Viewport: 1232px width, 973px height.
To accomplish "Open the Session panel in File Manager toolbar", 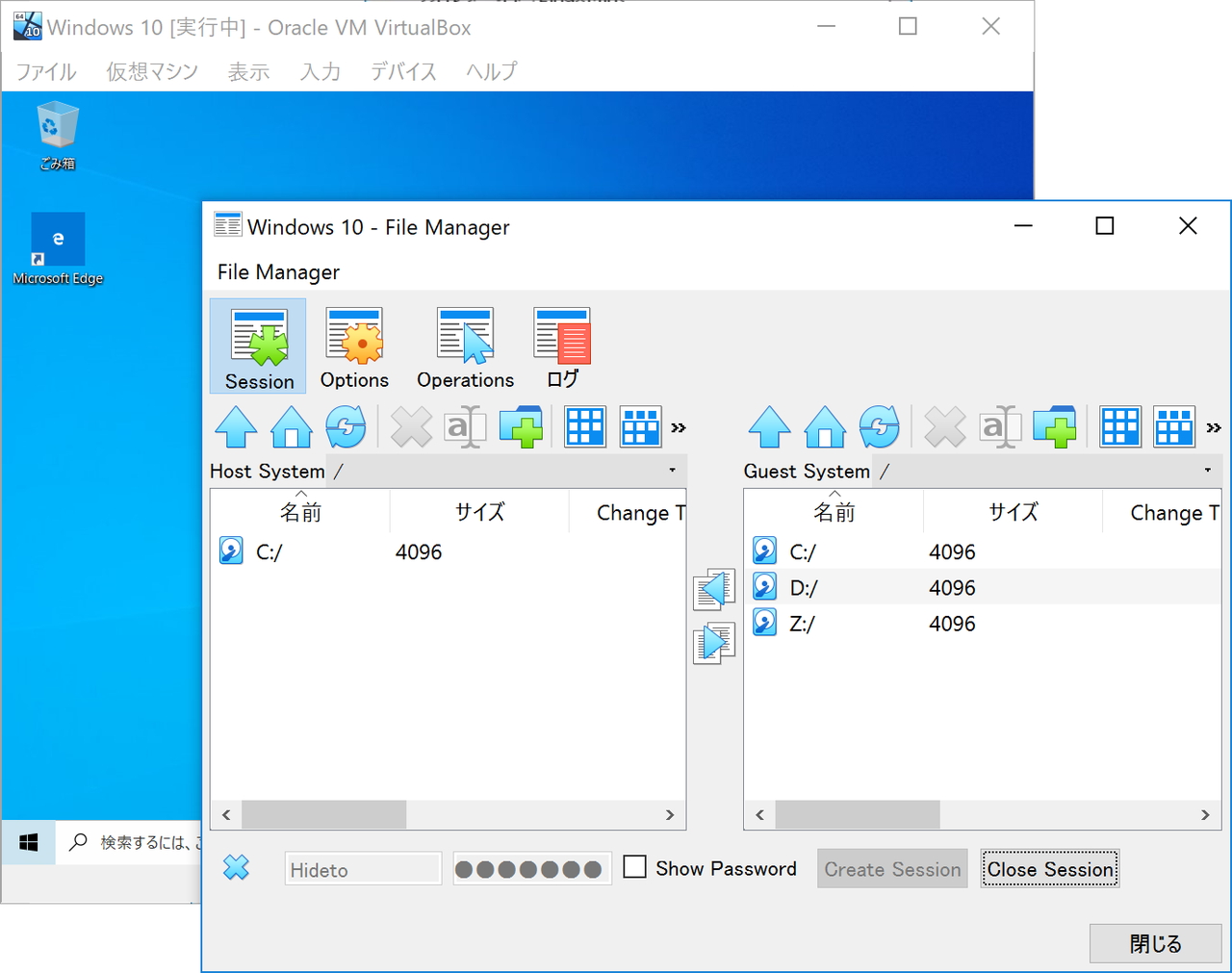I will point(258,346).
